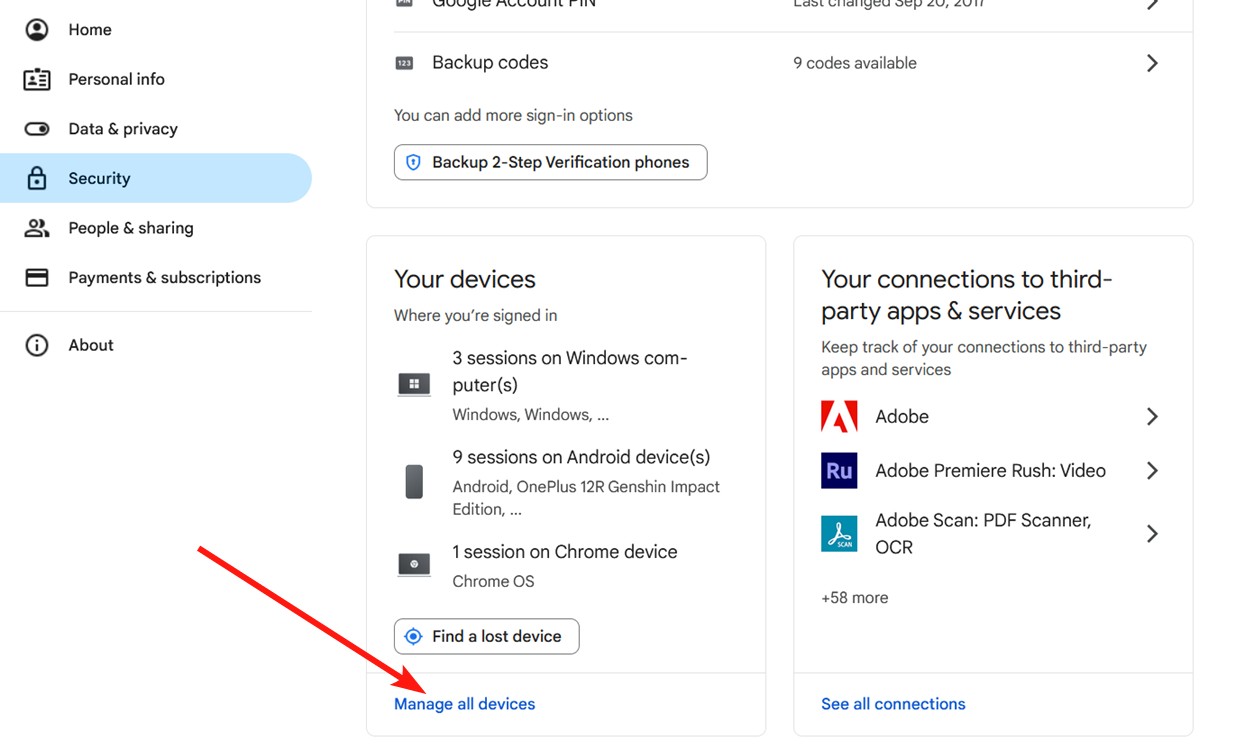This screenshot has height=750, width=1245.
Task: Click the +58 more connections text
Action: click(854, 597)
